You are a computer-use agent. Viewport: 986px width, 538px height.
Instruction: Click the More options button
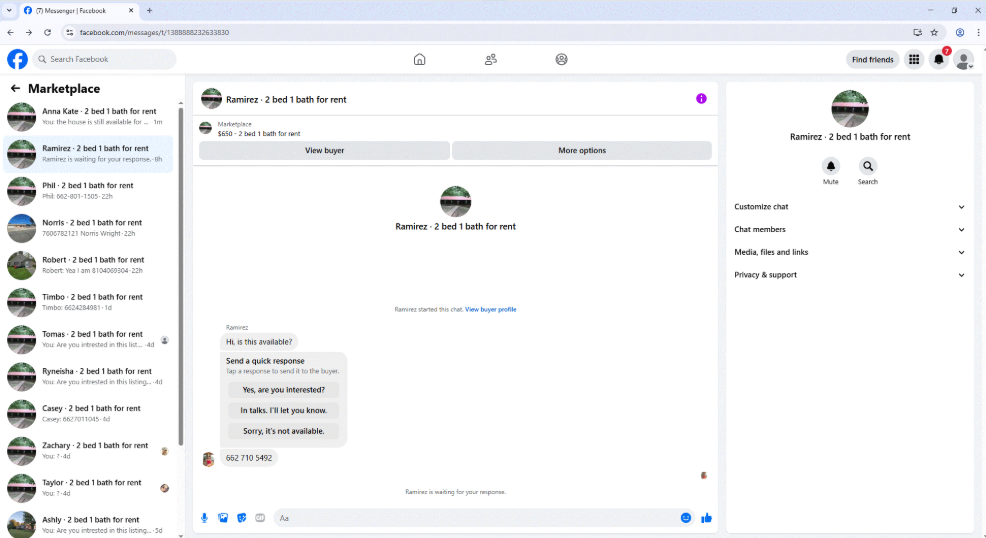point(582,150)
